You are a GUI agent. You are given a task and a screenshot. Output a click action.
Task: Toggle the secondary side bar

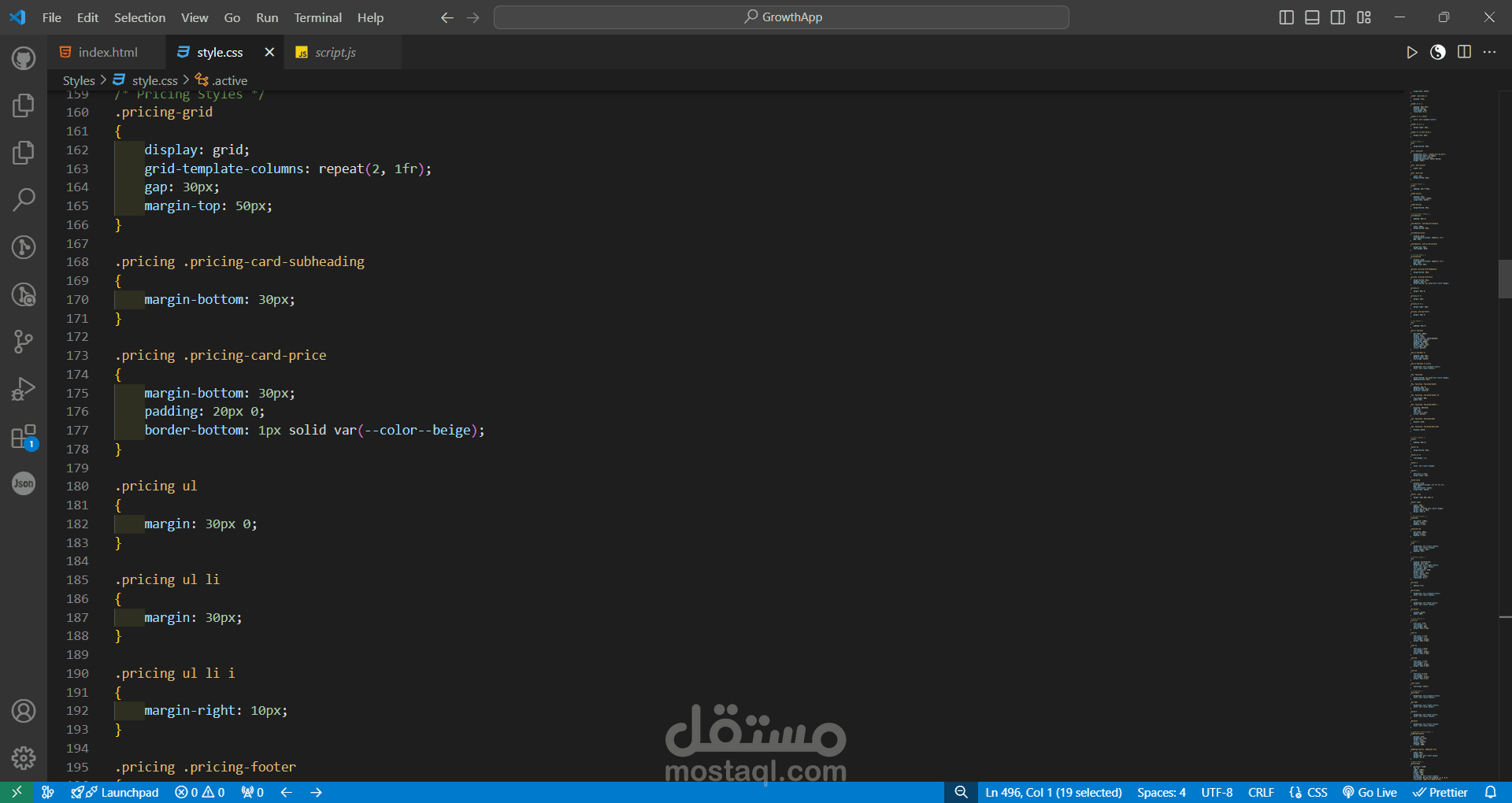tap(1338, 17)
